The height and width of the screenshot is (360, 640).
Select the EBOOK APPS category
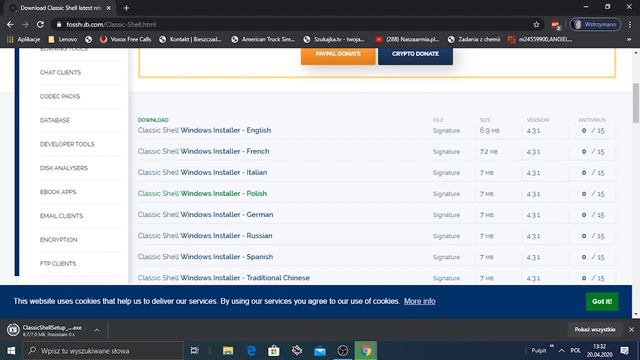click(x=58, y=192)
